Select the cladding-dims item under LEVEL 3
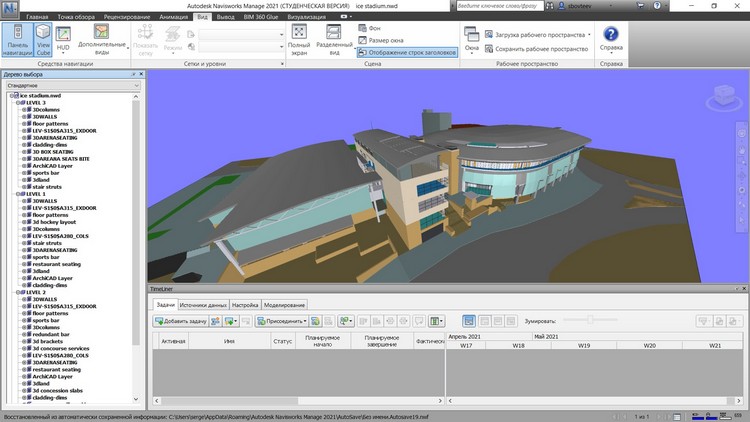 [x=49, y=144]
